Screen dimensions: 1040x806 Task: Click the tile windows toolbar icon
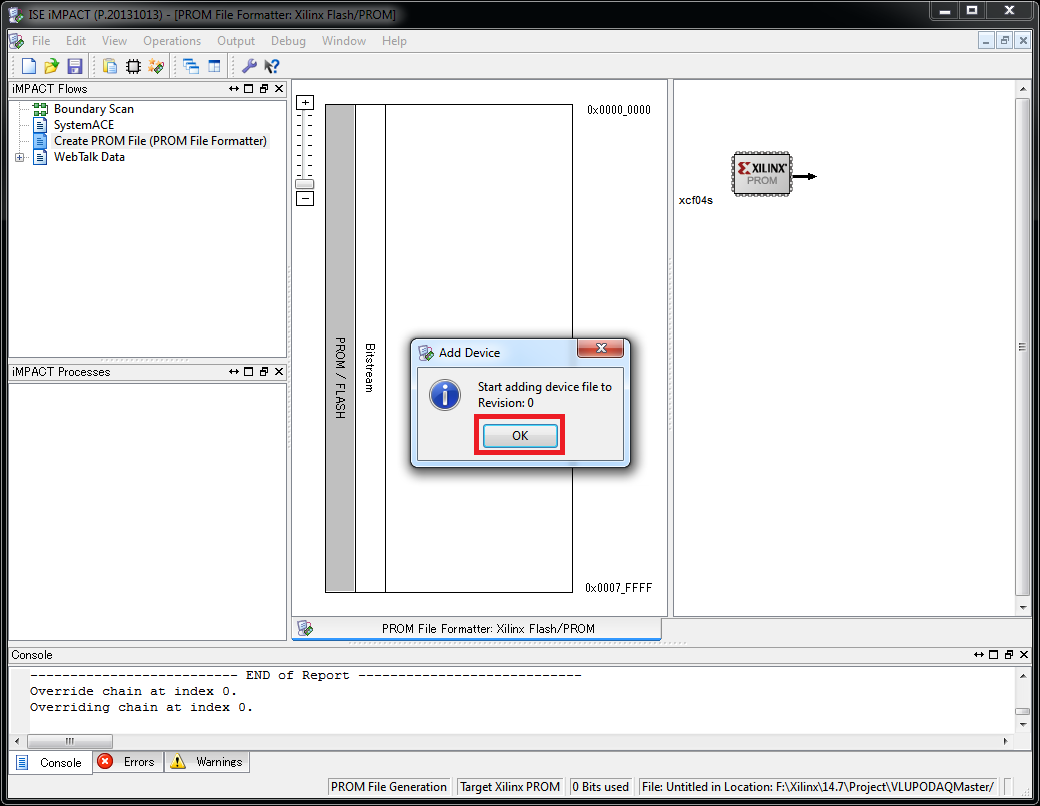click(214, 66)
